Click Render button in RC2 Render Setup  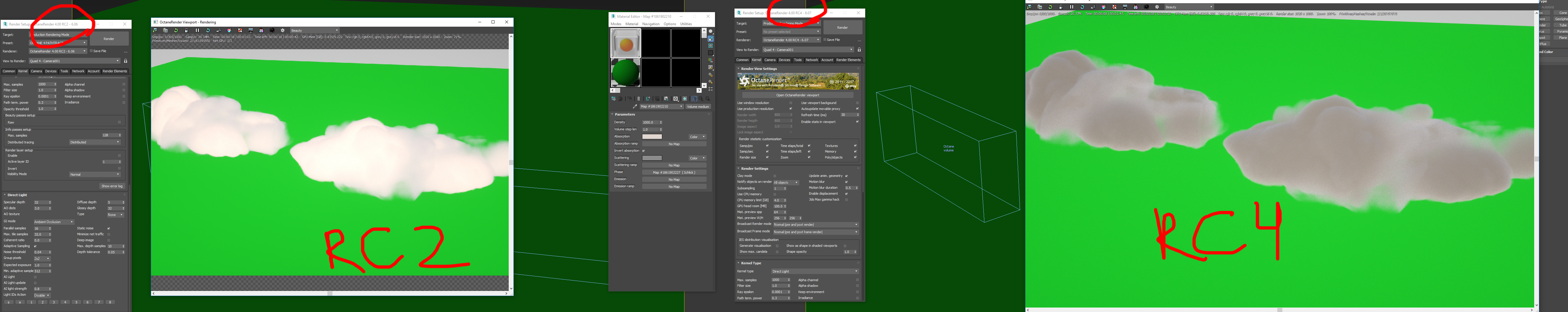coord(109,39)
